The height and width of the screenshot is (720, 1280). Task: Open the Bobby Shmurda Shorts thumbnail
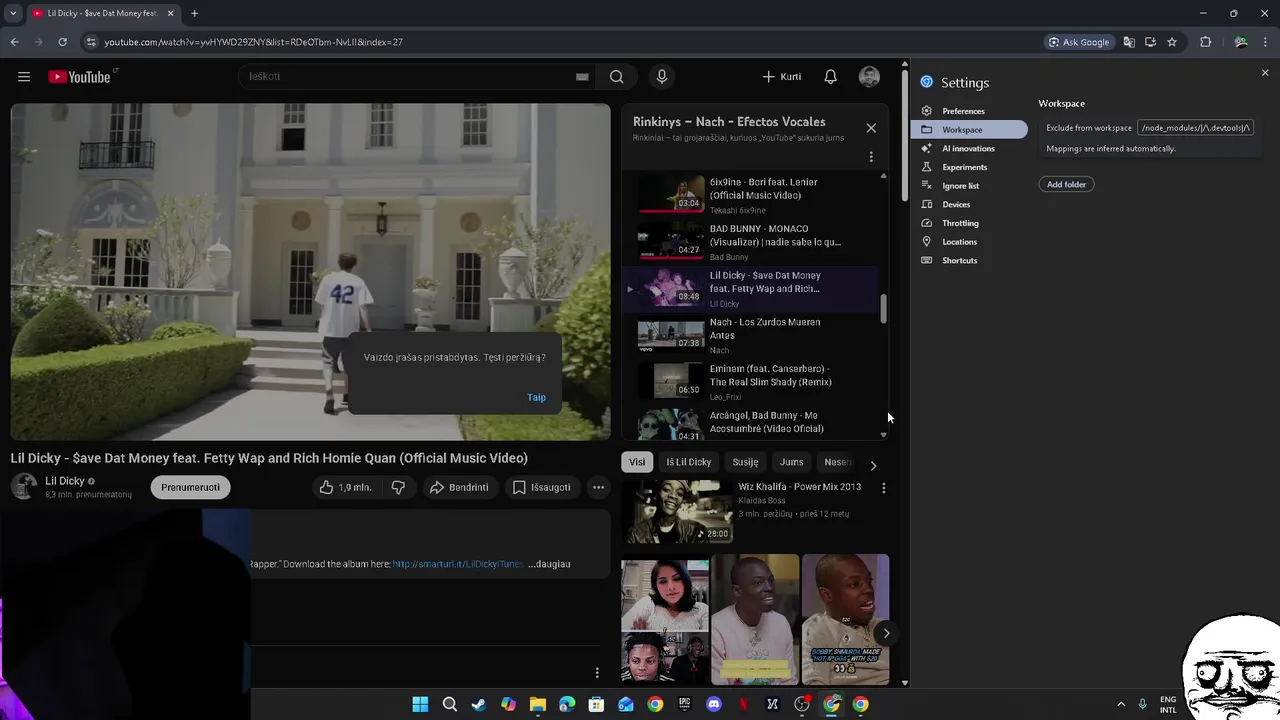click(x=845, y=619)
